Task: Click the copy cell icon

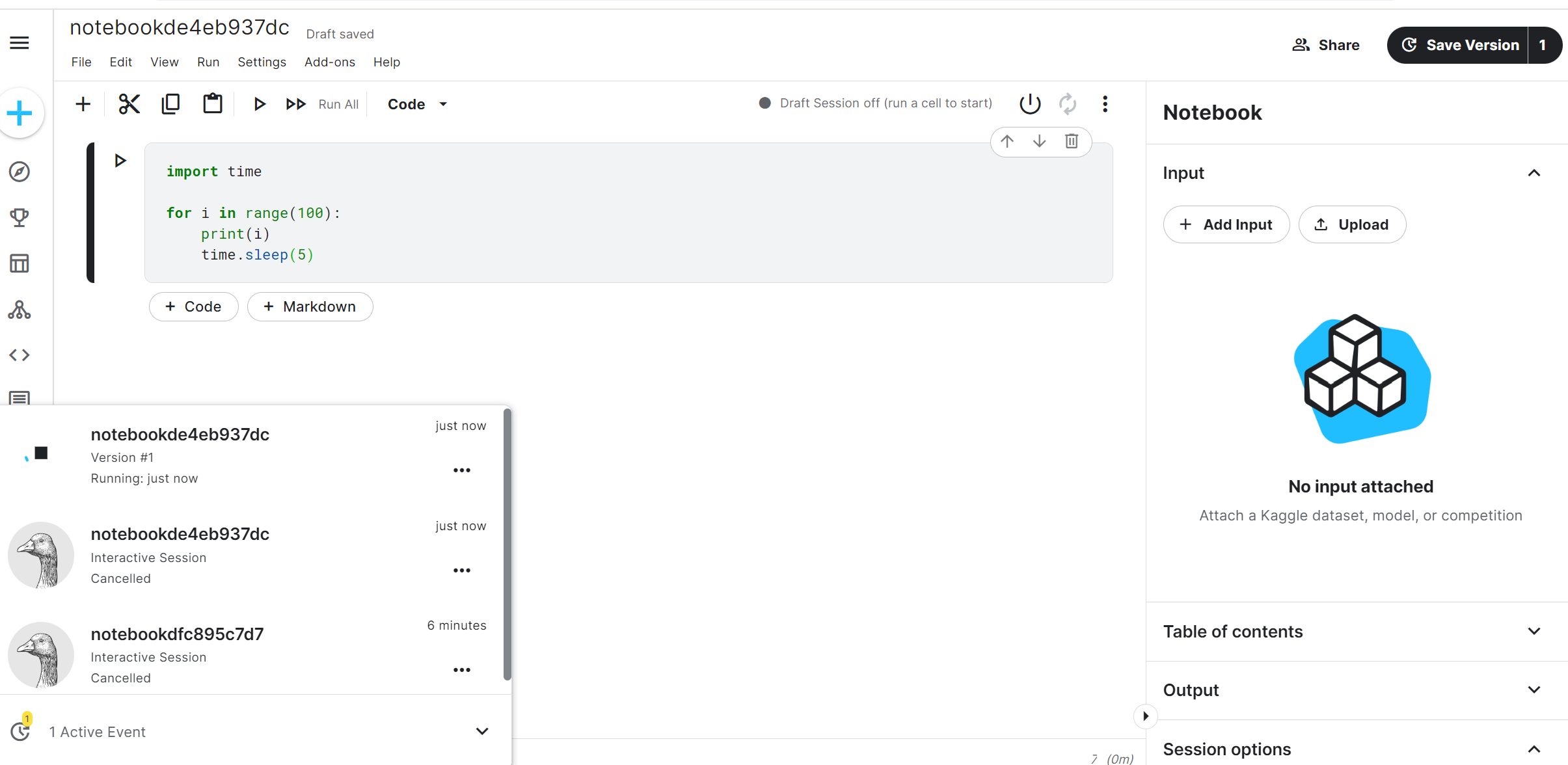Action: click(x=170, y=104)
